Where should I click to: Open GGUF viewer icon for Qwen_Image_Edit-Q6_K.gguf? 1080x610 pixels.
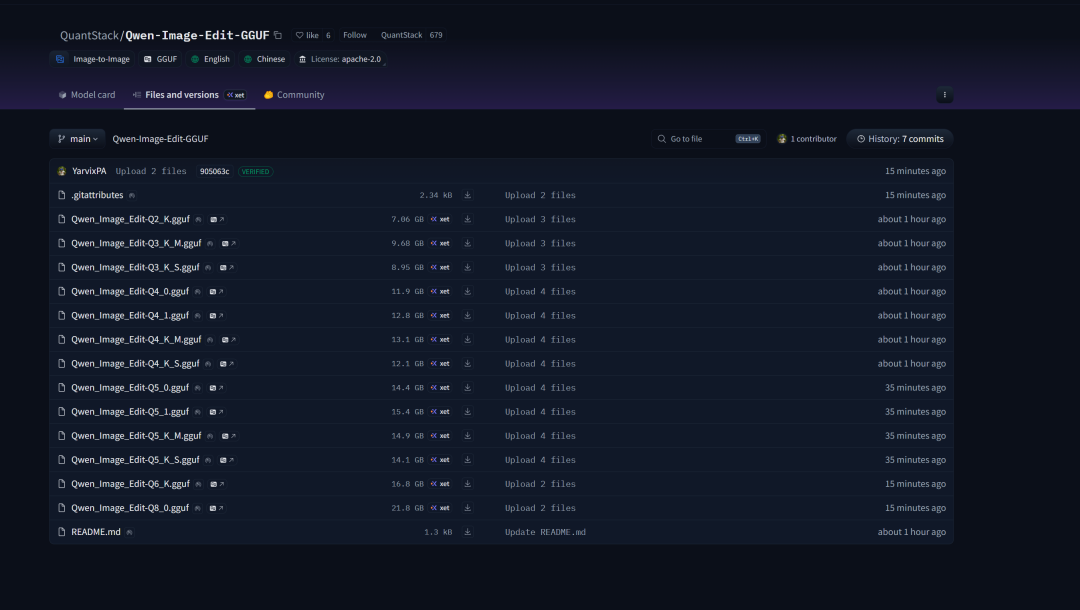(217, 485)
